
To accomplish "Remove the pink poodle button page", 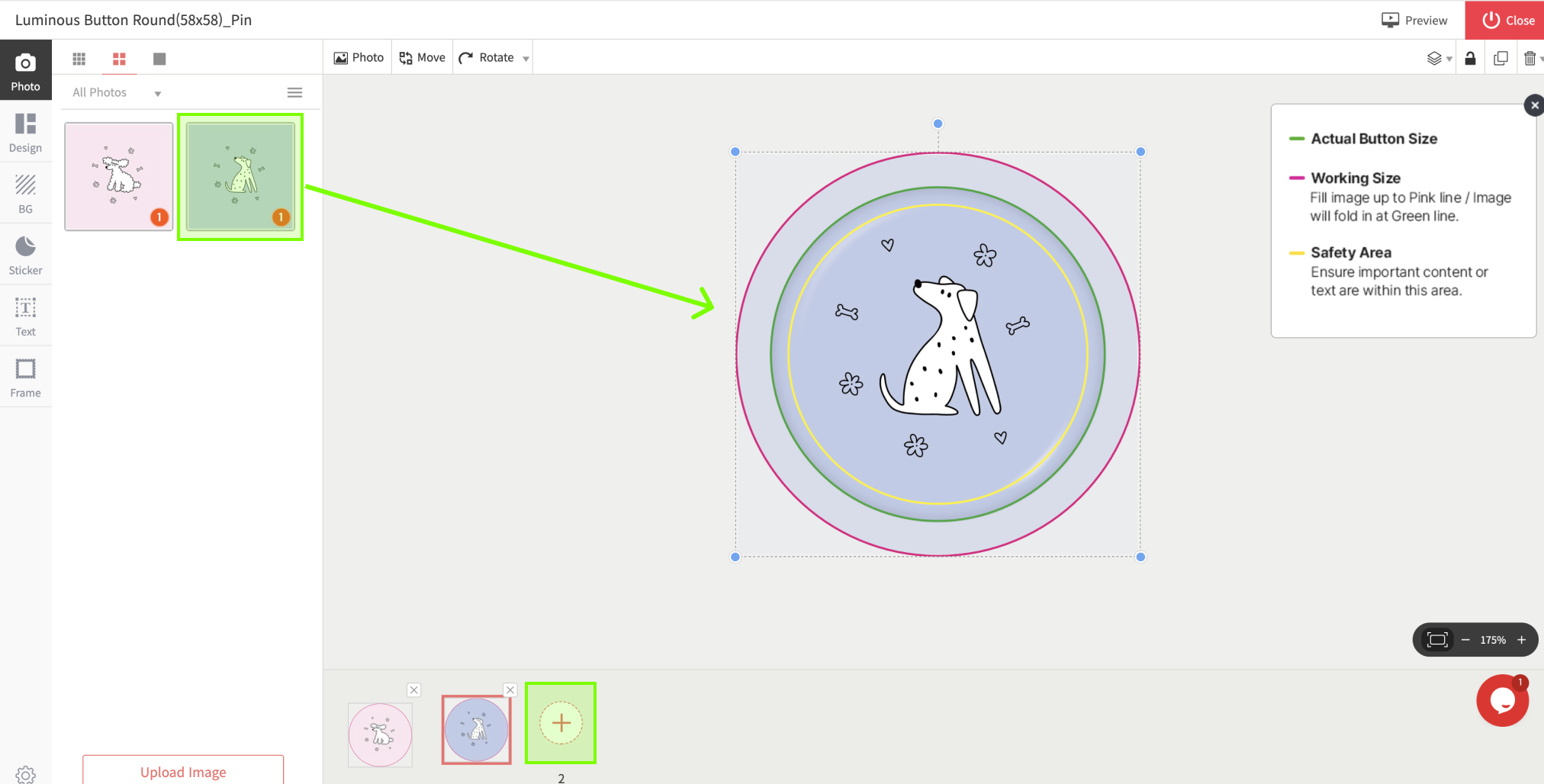I will click(414, 690).
